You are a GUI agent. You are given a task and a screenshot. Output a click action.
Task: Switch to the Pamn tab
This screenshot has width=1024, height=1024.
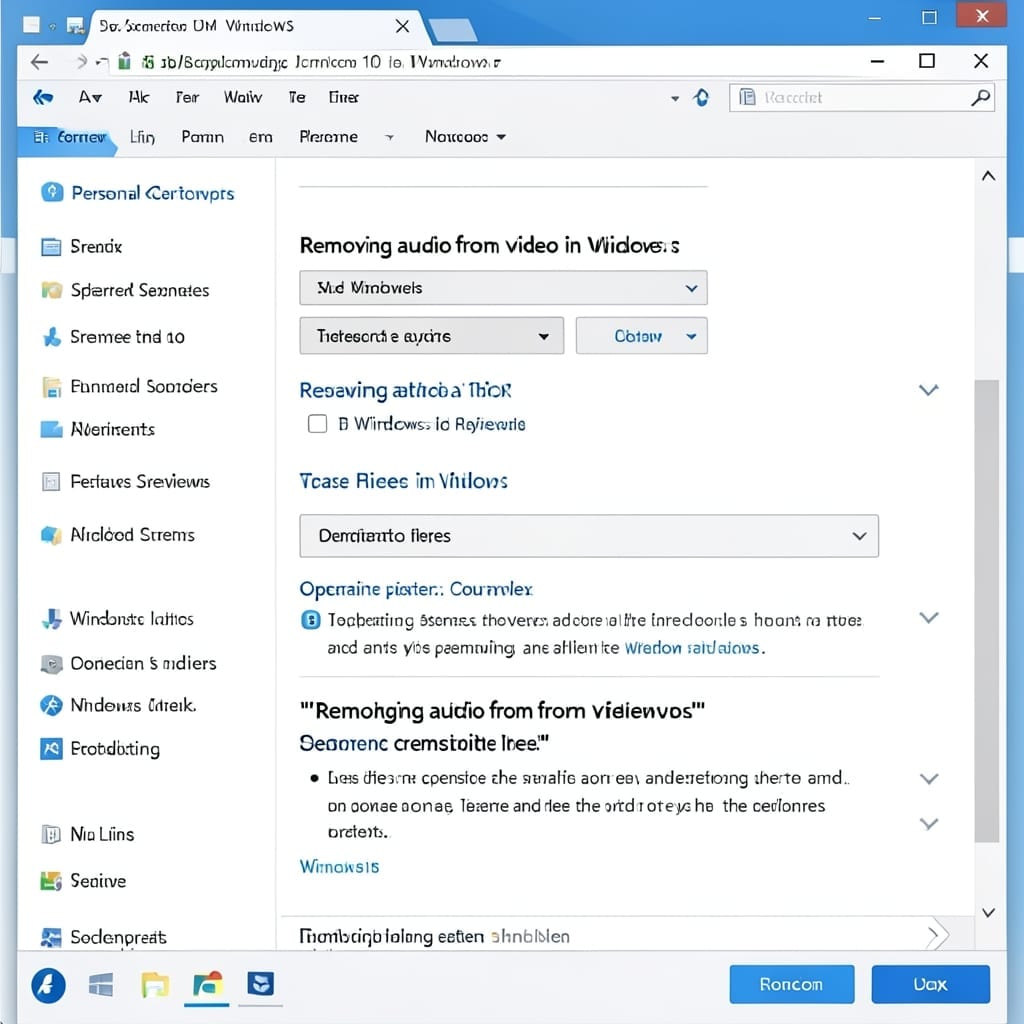pos(202,137)
